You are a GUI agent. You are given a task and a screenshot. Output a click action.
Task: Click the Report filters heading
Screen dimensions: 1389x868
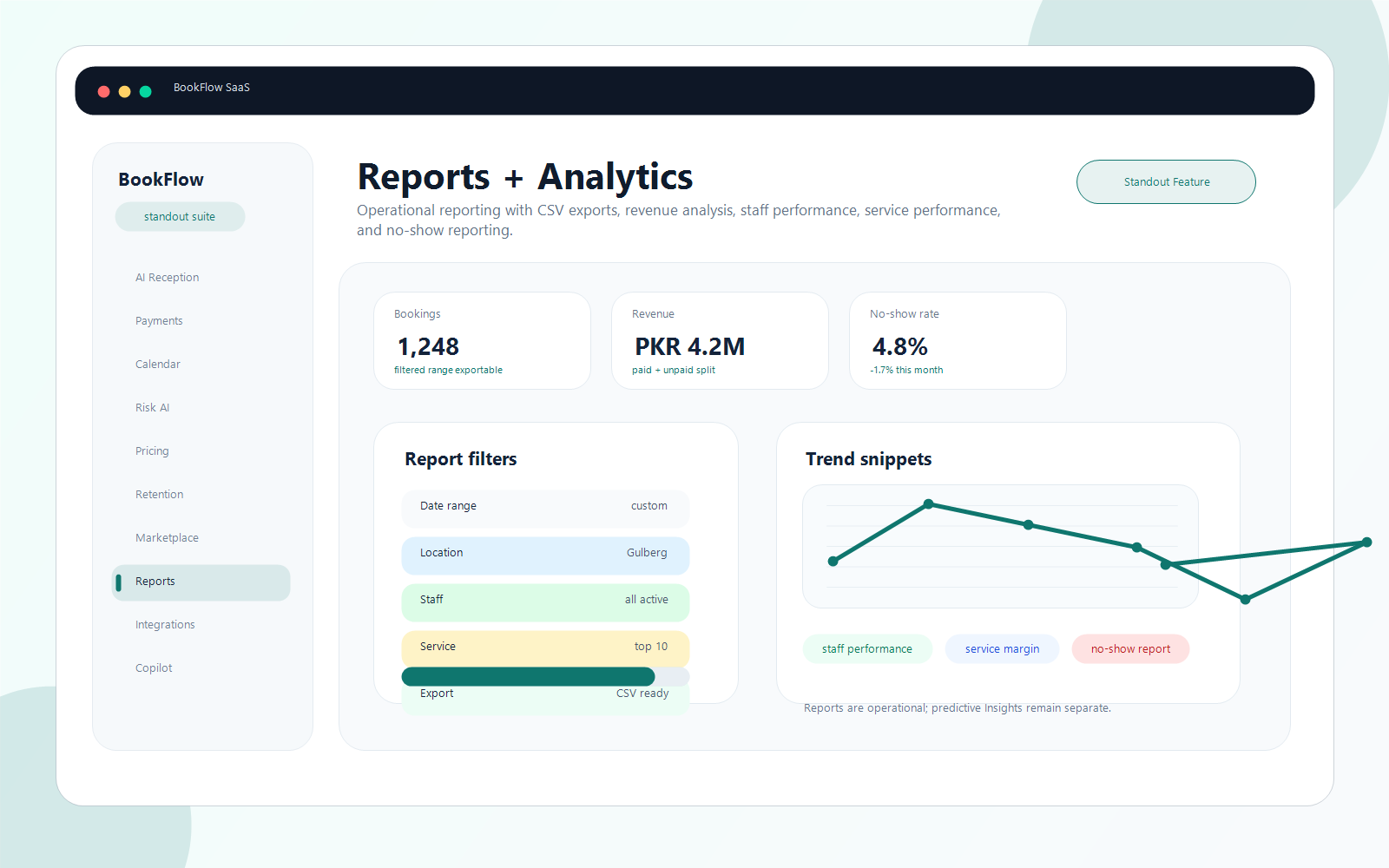click(461, 459)
